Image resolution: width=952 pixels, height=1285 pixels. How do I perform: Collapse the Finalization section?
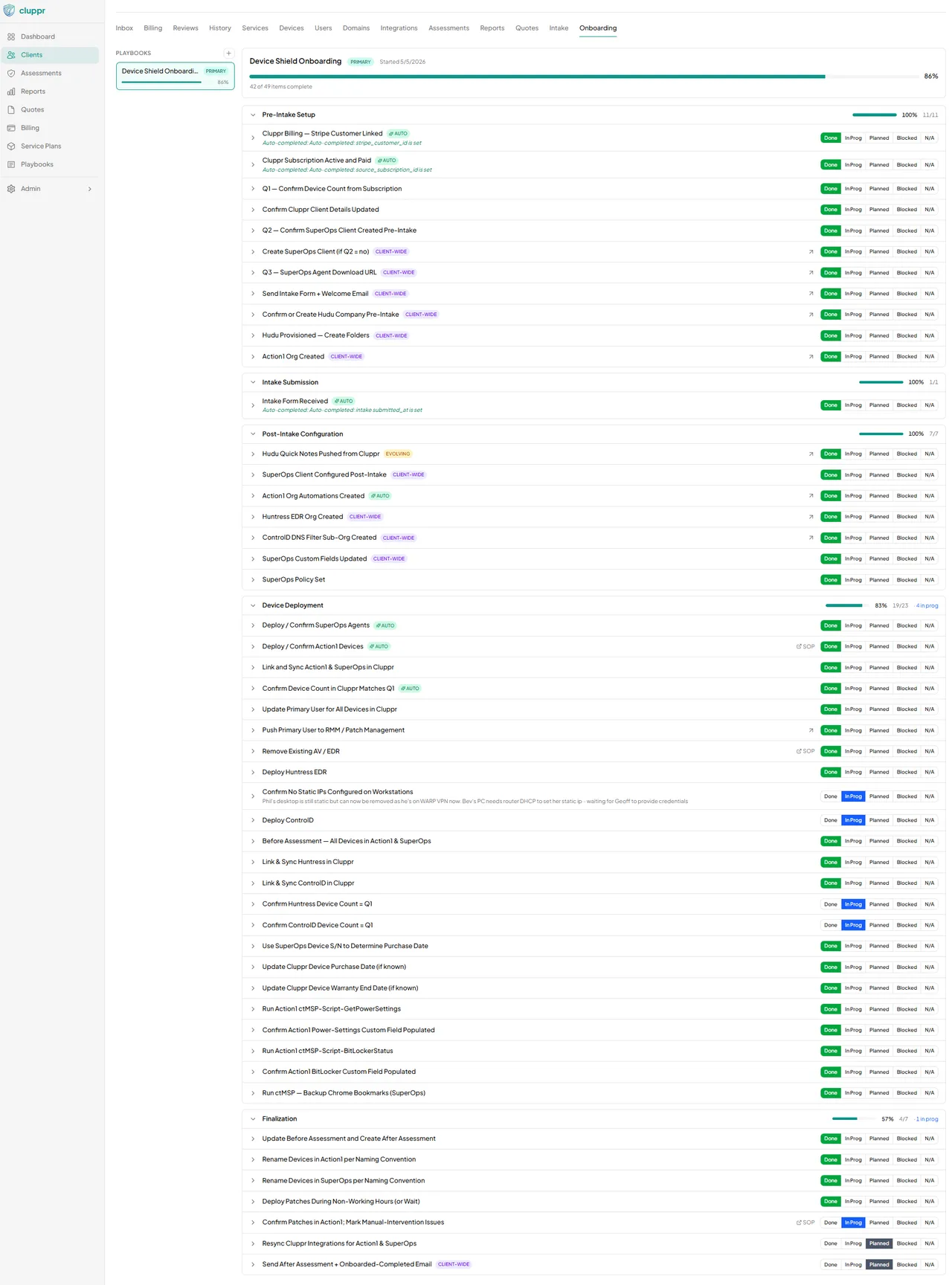coord(253,1119)
